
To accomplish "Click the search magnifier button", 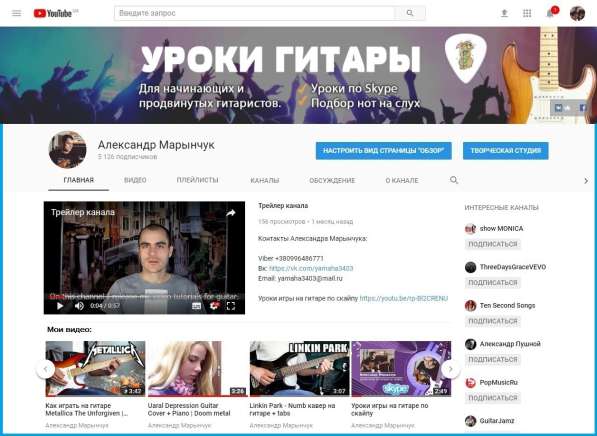I will [x=410, y=13].
